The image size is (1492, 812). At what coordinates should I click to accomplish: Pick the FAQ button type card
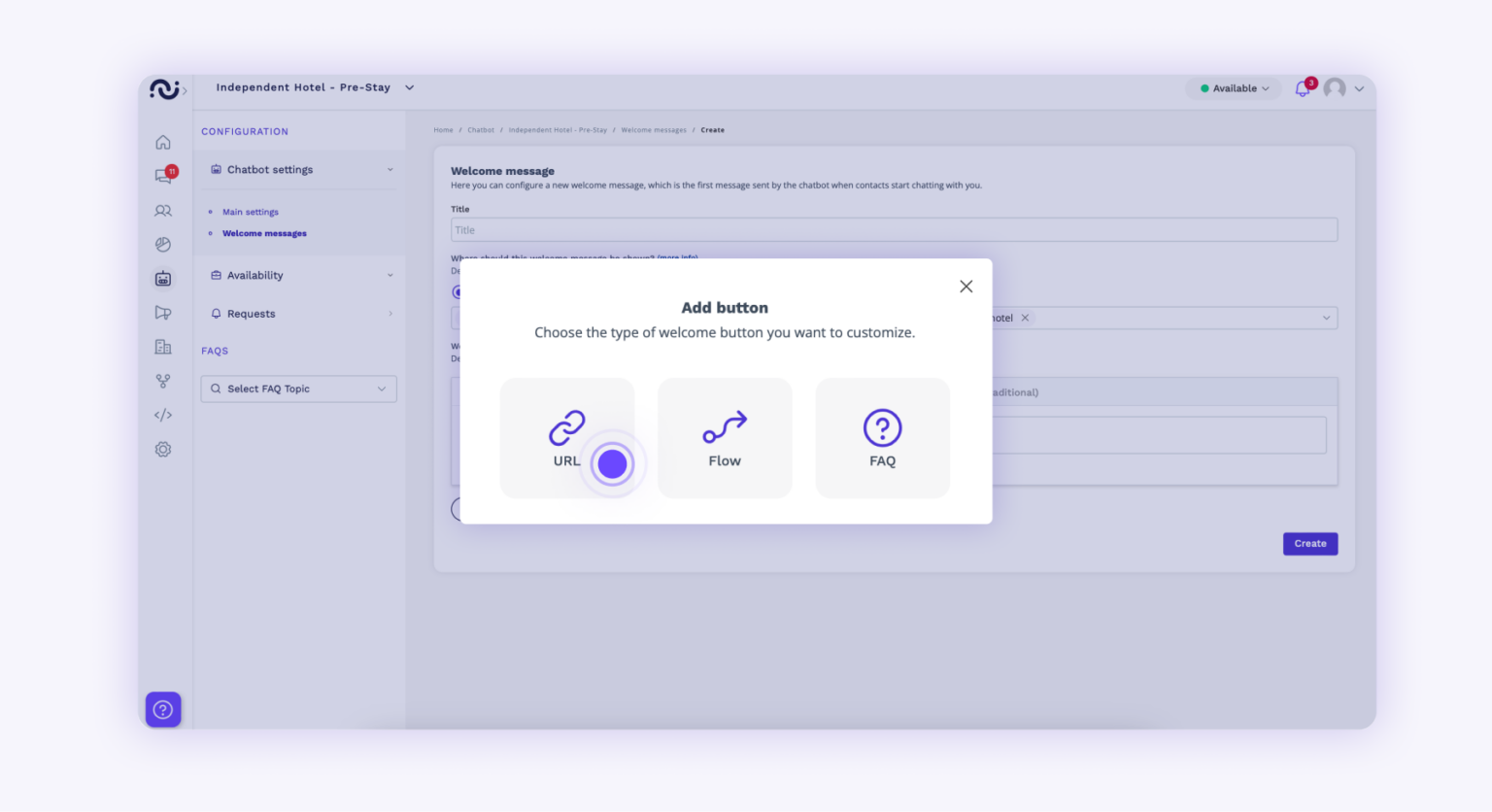point(882,437)
